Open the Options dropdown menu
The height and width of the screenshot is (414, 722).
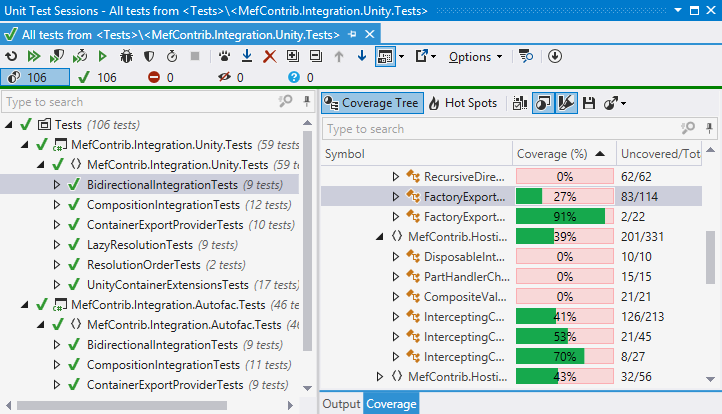[x=475, y=56]
